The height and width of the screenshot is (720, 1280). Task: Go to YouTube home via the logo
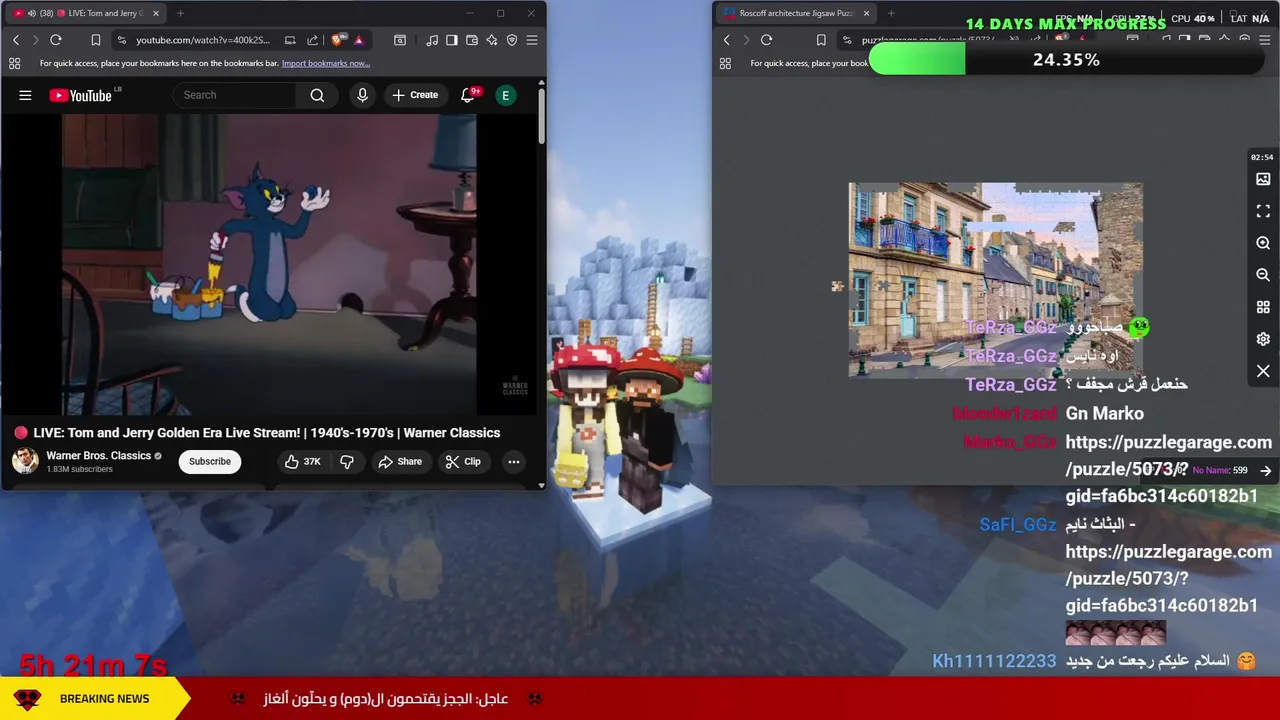tap(80, 95)
